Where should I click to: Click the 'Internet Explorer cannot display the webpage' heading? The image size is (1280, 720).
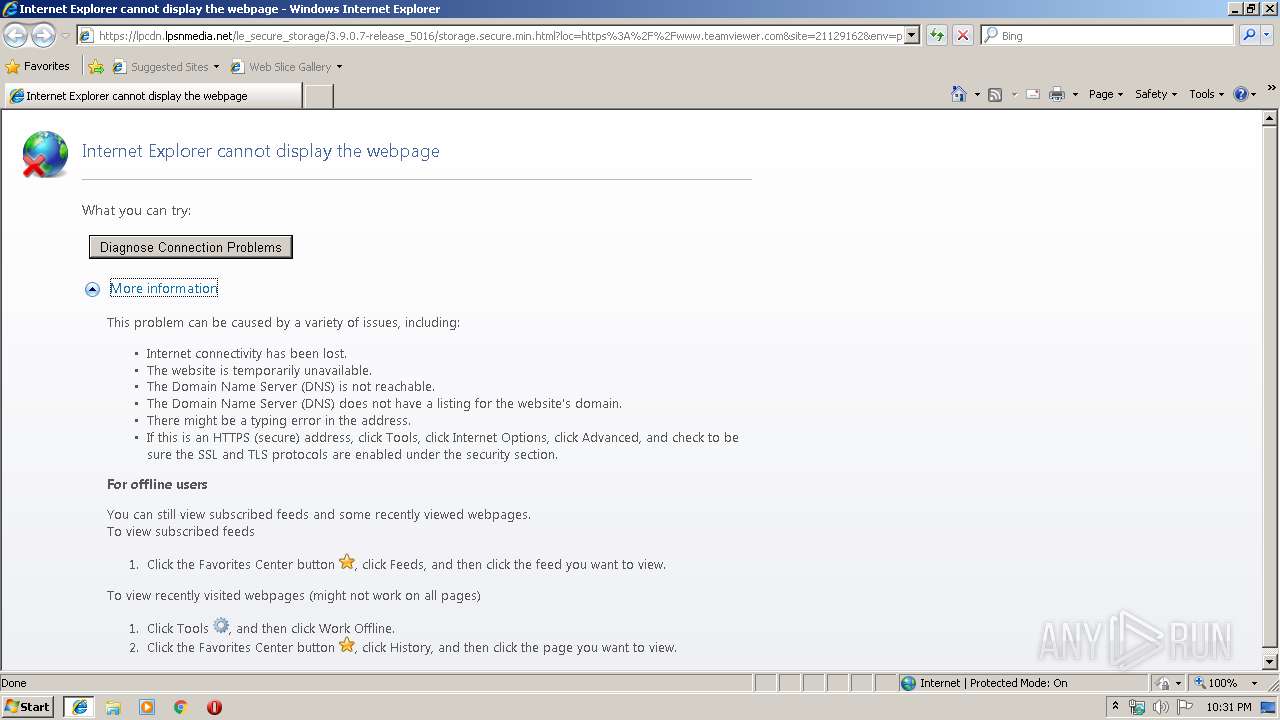[x=261, y=151]
